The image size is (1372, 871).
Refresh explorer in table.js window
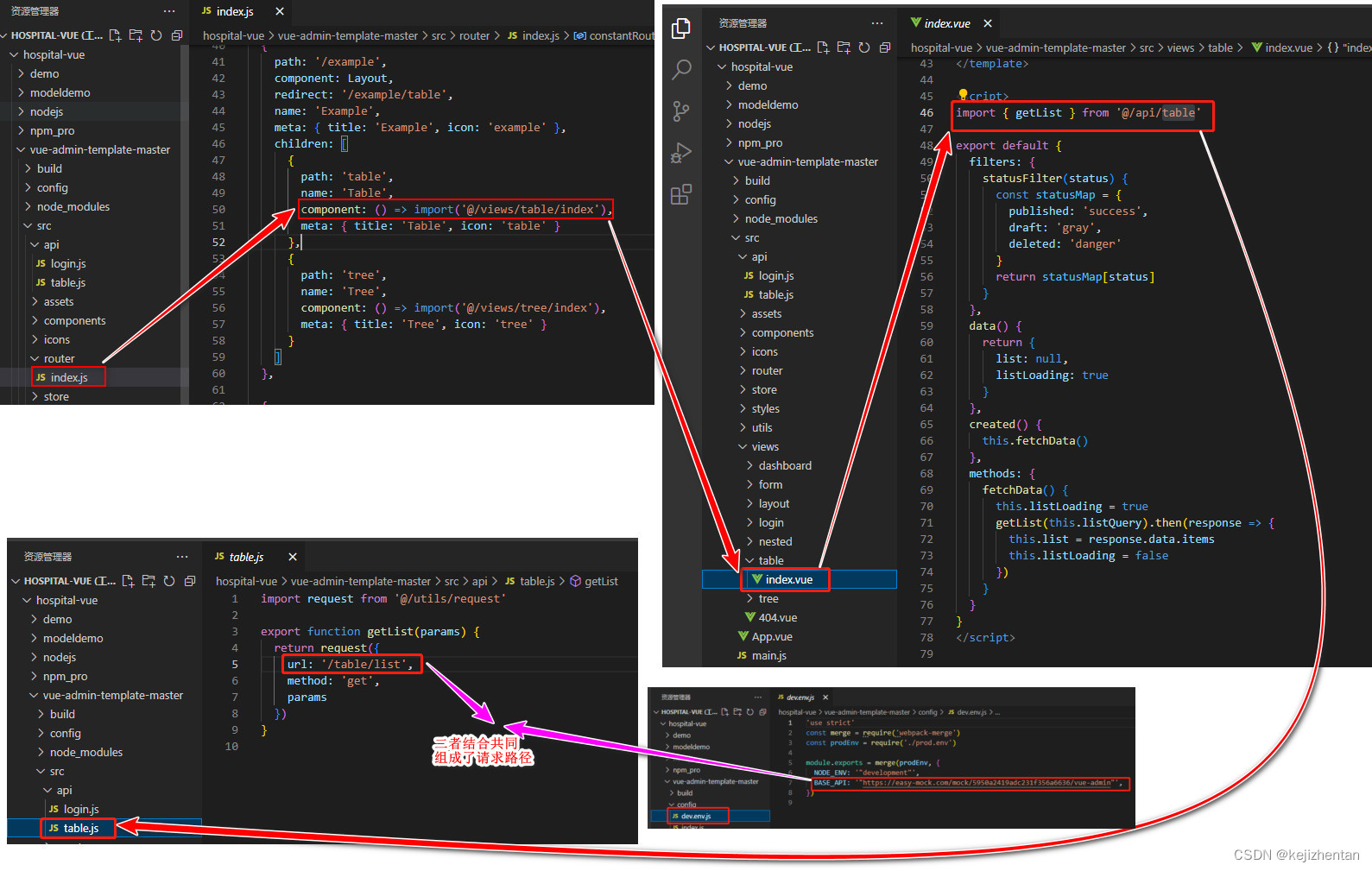(x=169, y=581)
